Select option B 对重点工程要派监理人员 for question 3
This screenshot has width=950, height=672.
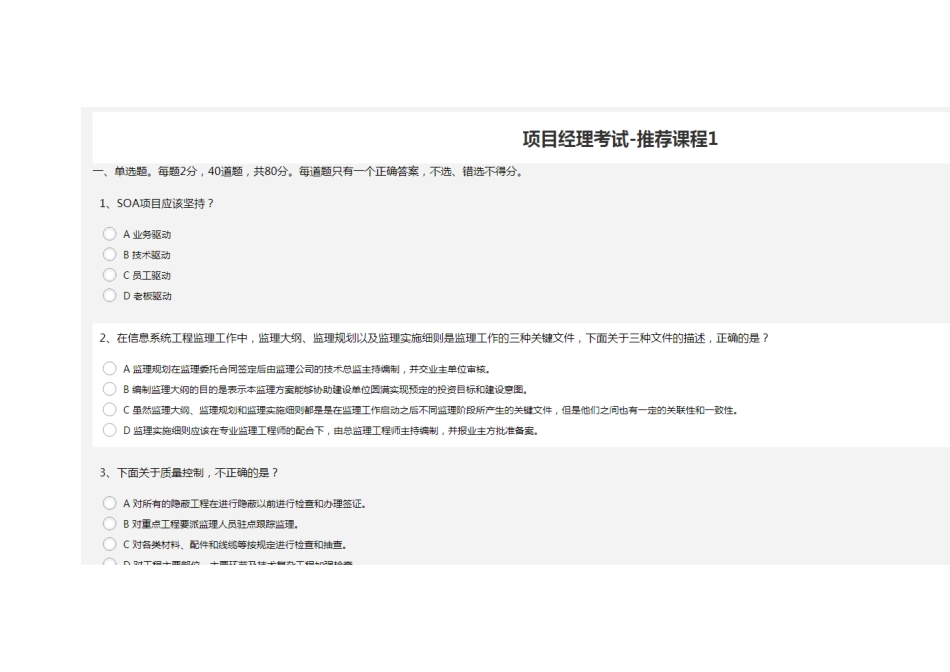110,524
